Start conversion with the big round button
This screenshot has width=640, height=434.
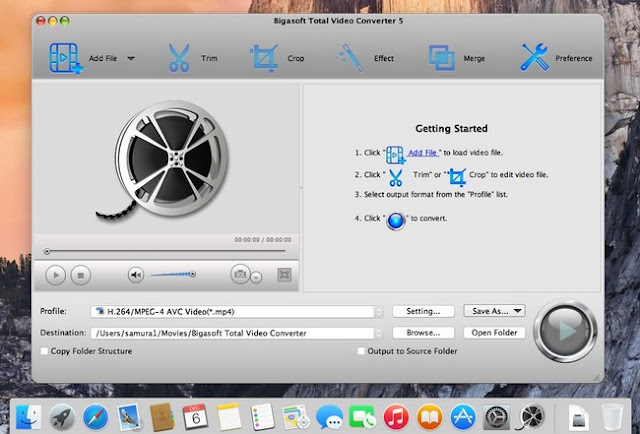tap(565, 331)
